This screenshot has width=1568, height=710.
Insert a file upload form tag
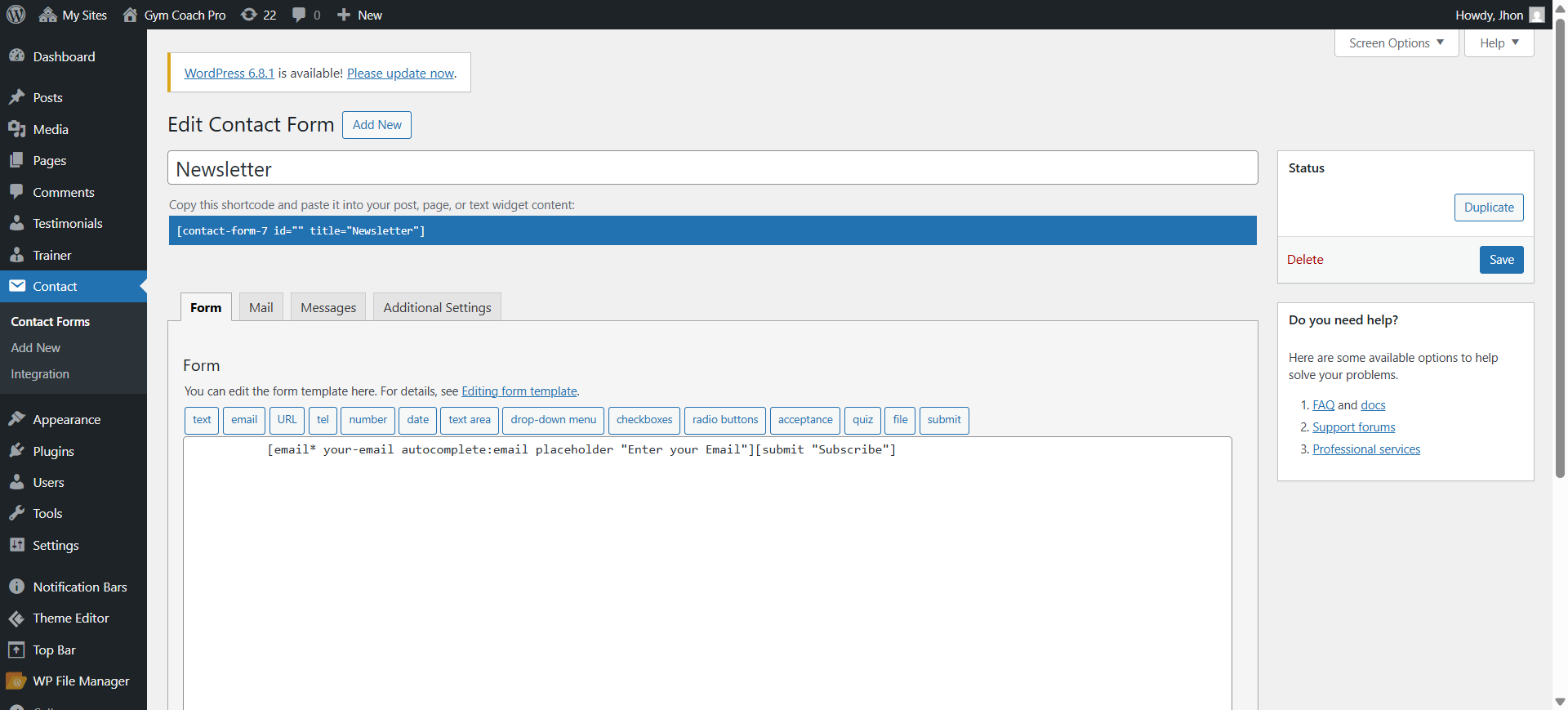click(900, 420)
